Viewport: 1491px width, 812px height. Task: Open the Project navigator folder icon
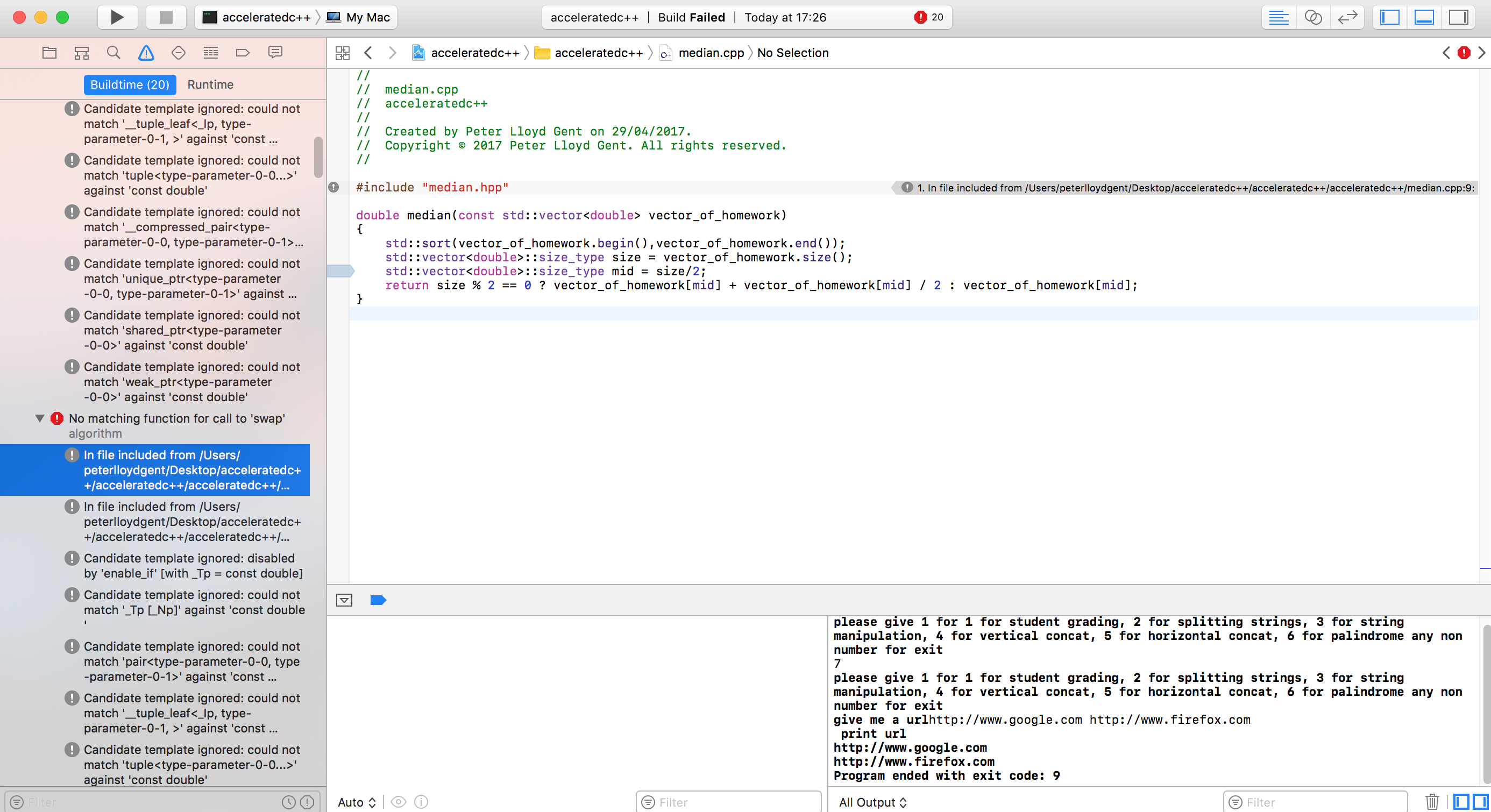point(49,53)
